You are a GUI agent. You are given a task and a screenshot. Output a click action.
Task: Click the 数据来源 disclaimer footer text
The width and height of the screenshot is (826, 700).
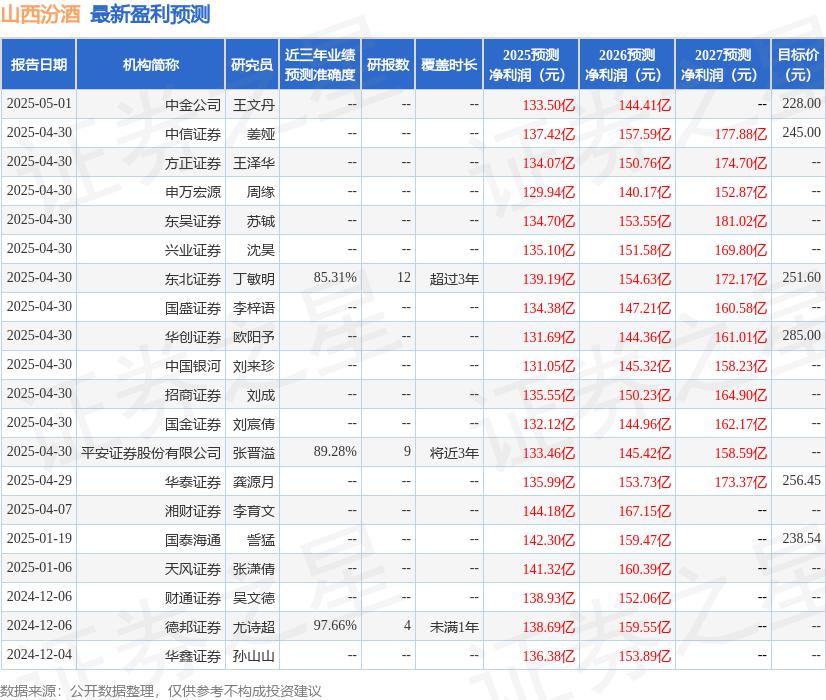(x=161, y=690)
